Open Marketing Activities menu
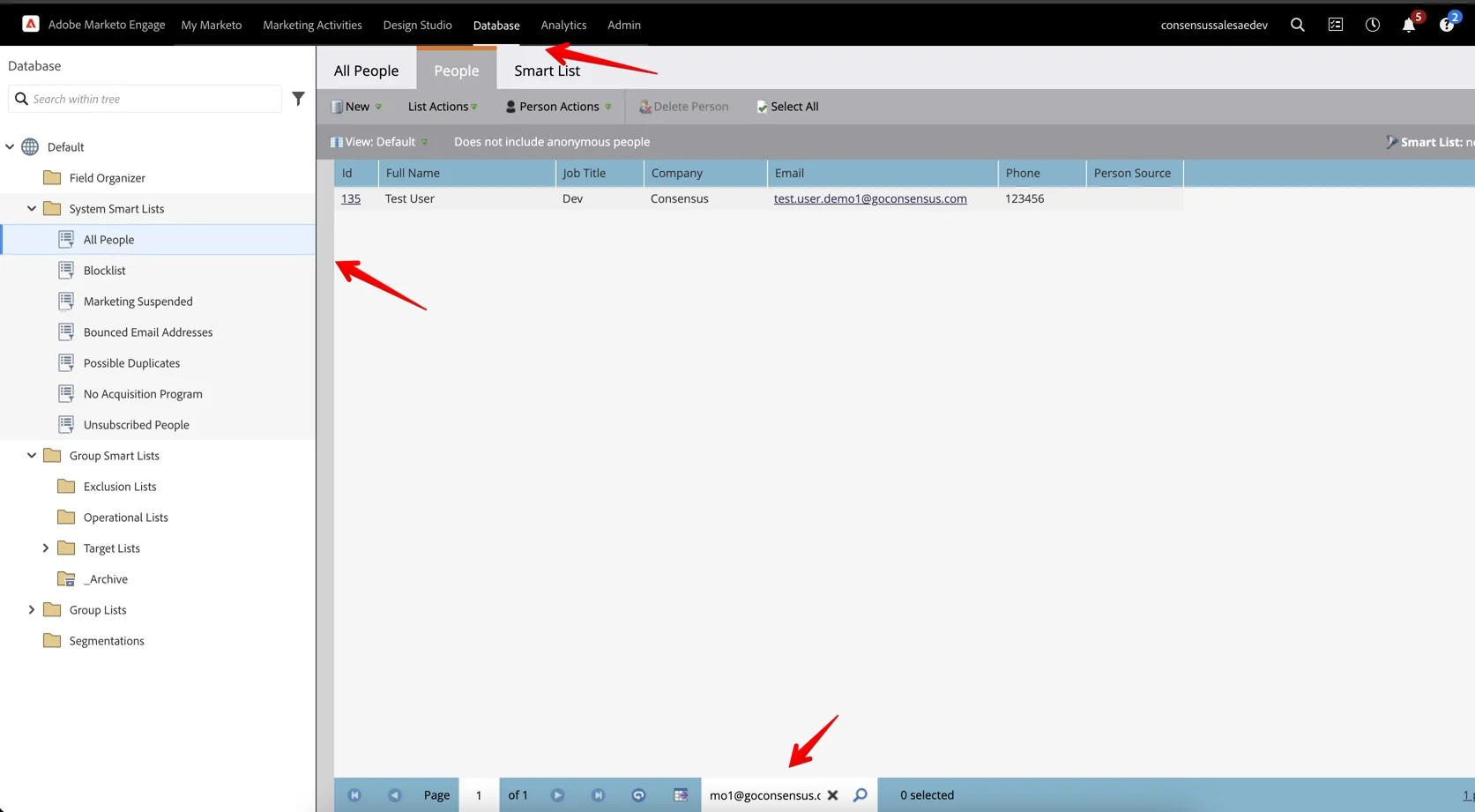Screen dimensions: 1475x812 point(312,25)
